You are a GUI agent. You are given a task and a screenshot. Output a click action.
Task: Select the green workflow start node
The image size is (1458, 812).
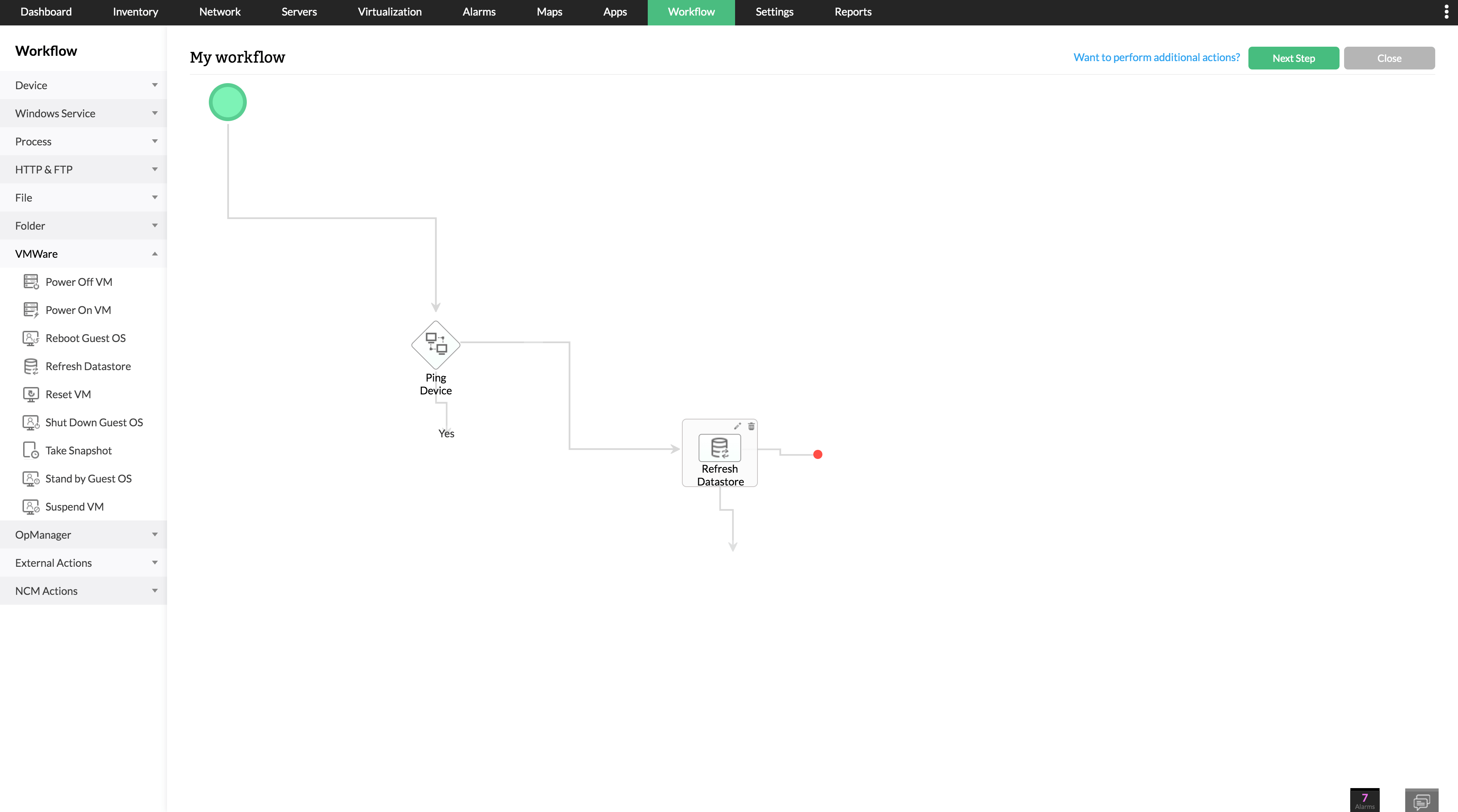pos(227,102)
